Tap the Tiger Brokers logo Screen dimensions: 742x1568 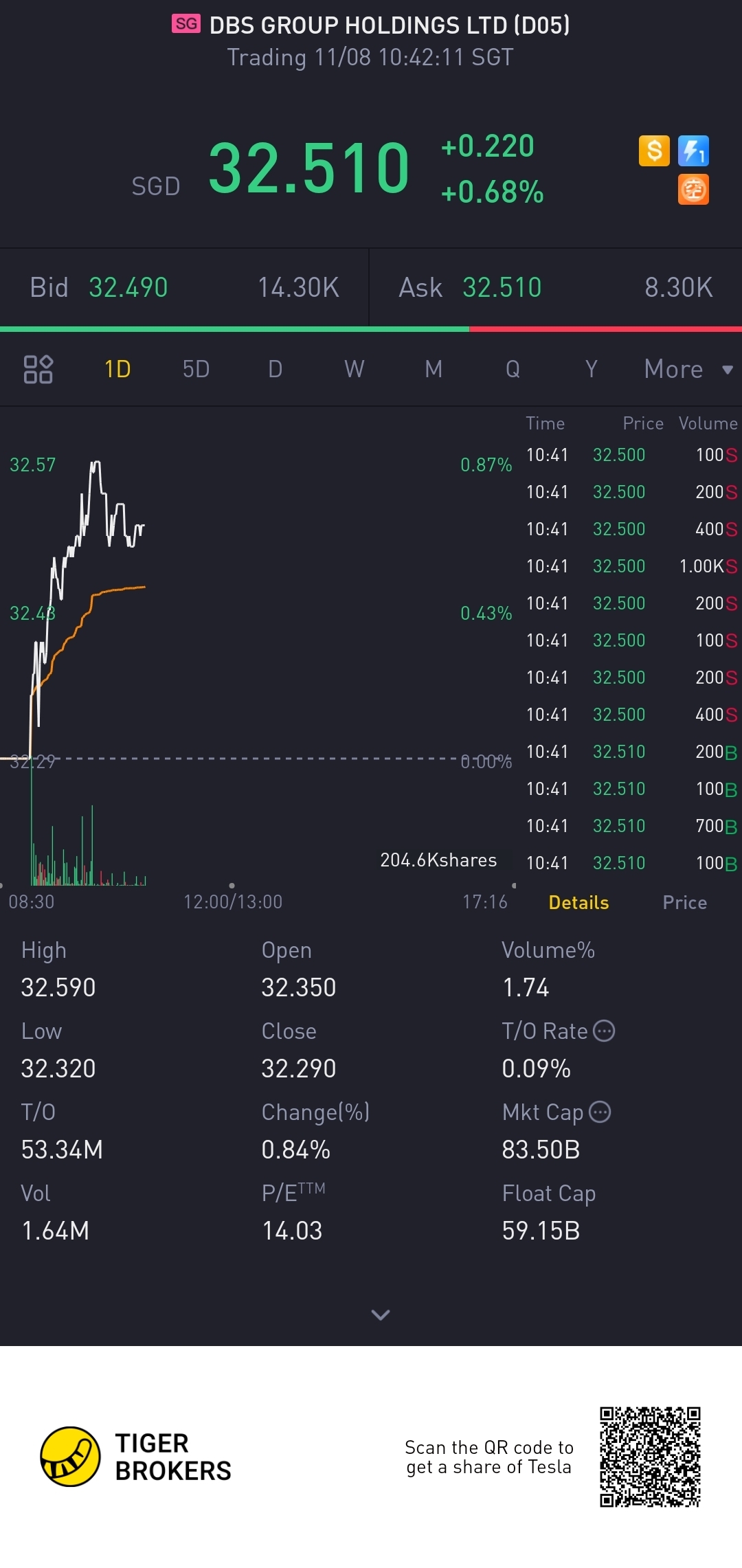(x=135, y=1457)
